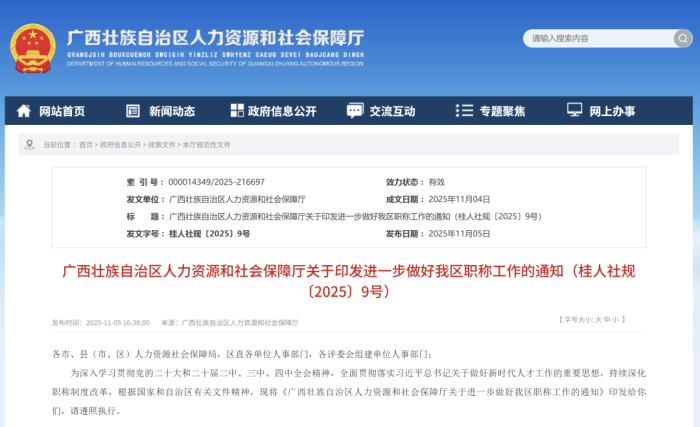Click the news icon beside 新闻动态
Screen dimensions: 700x427
point(133,111)
